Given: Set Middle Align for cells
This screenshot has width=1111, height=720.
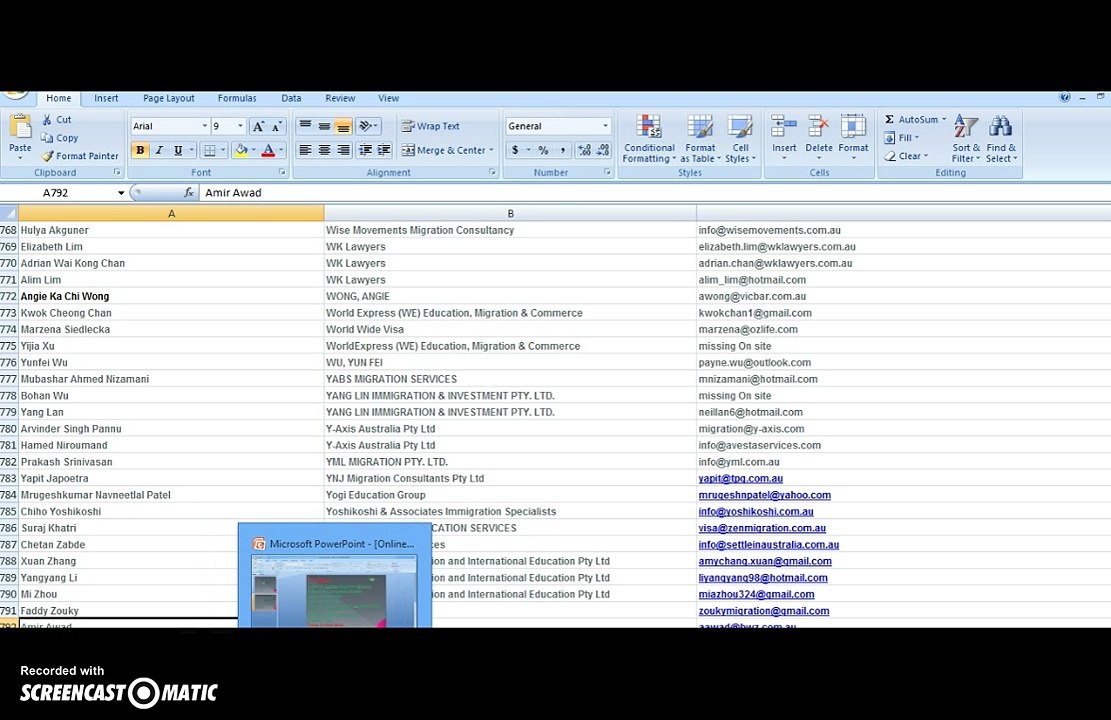Looking at the screenshot, I should pyautogui.click(x=325, y=126).
